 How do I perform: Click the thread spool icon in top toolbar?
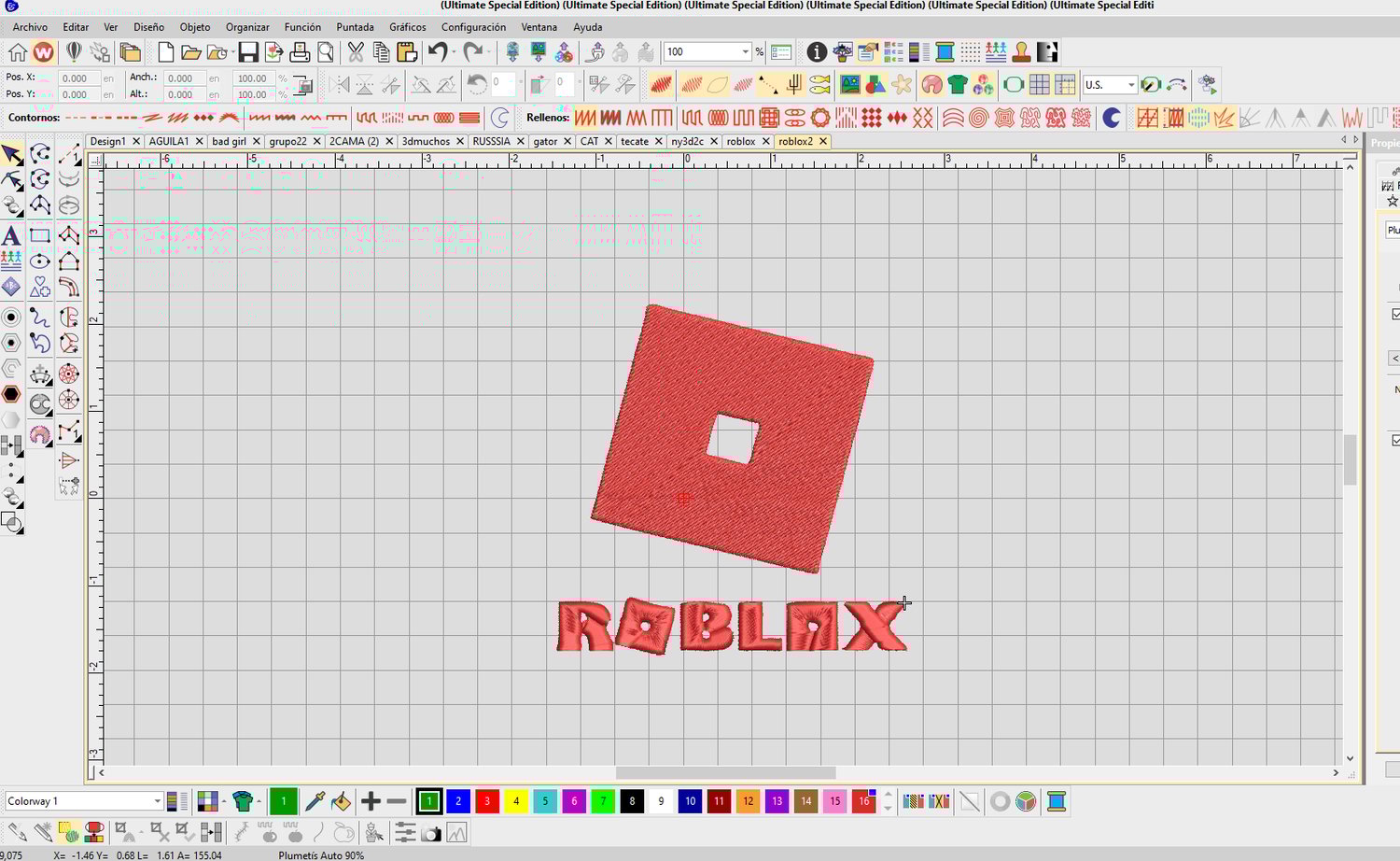(x=945, y=52)
